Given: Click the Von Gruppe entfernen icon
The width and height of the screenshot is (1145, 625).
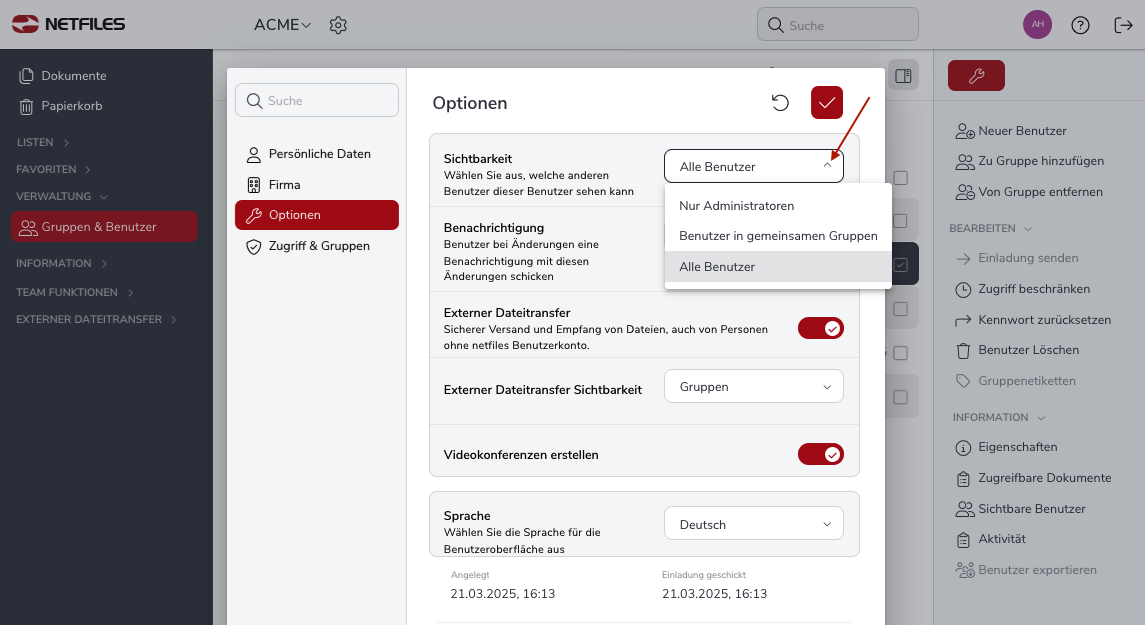Looking at the screenshot, I should coord(965,193).
